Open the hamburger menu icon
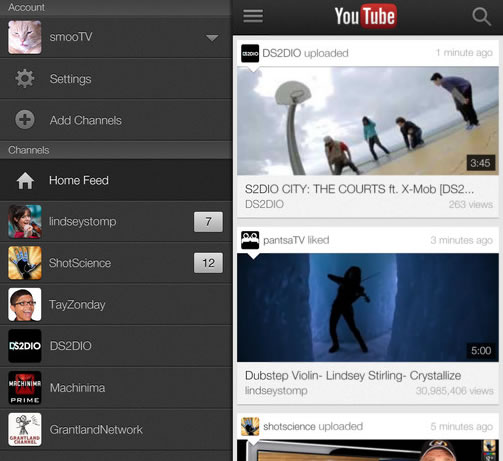 (253, 16)
